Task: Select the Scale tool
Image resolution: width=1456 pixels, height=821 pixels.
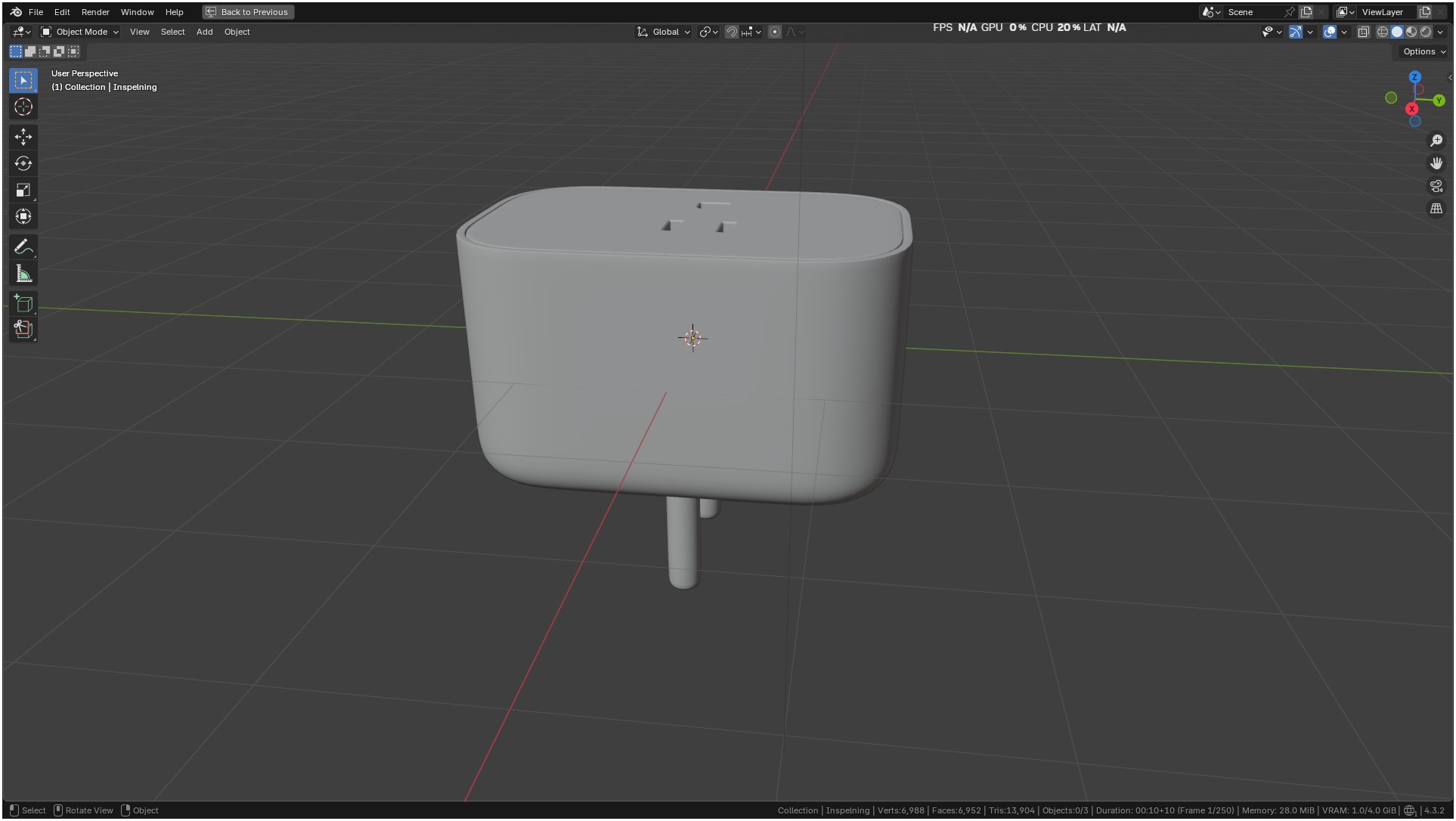Action: (23, 190)
